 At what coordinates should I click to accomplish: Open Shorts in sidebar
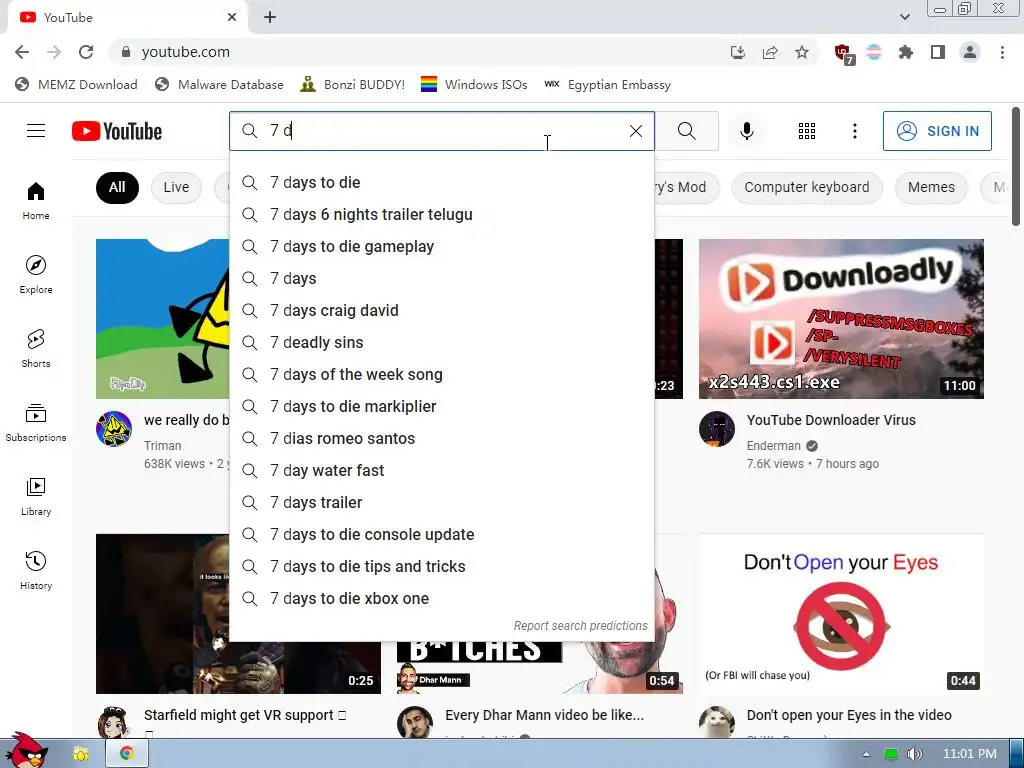point(36,349)
